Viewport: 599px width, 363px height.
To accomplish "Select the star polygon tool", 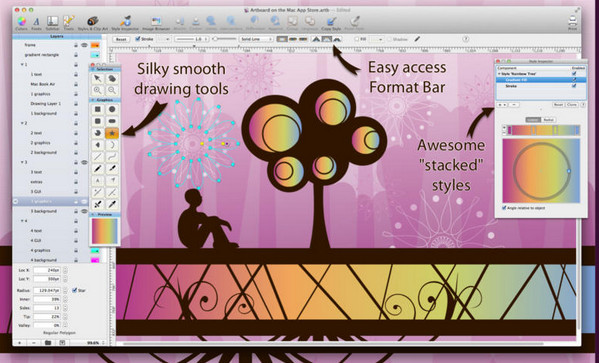I will pos(112,133).
